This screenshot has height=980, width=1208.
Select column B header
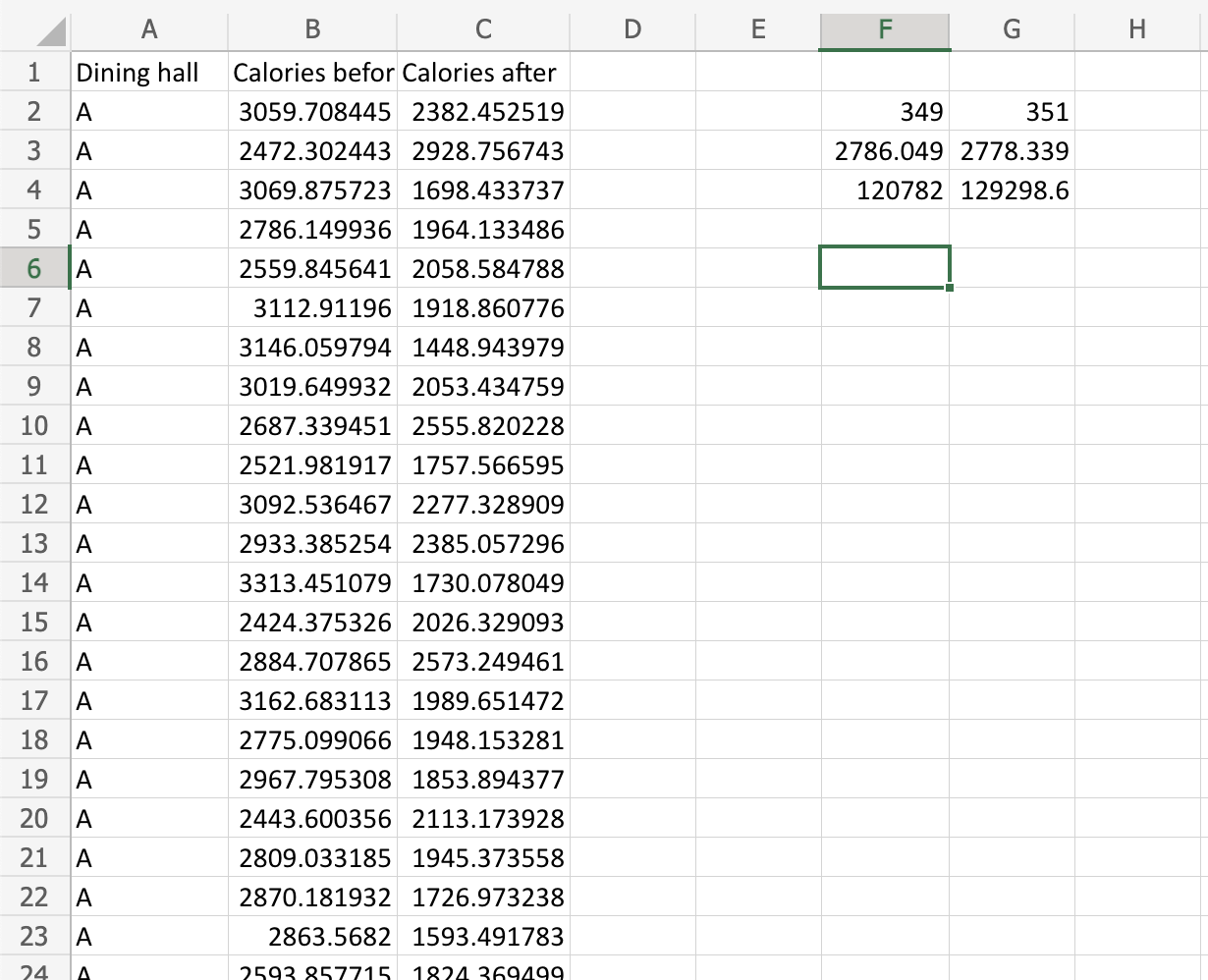(312, 29)
